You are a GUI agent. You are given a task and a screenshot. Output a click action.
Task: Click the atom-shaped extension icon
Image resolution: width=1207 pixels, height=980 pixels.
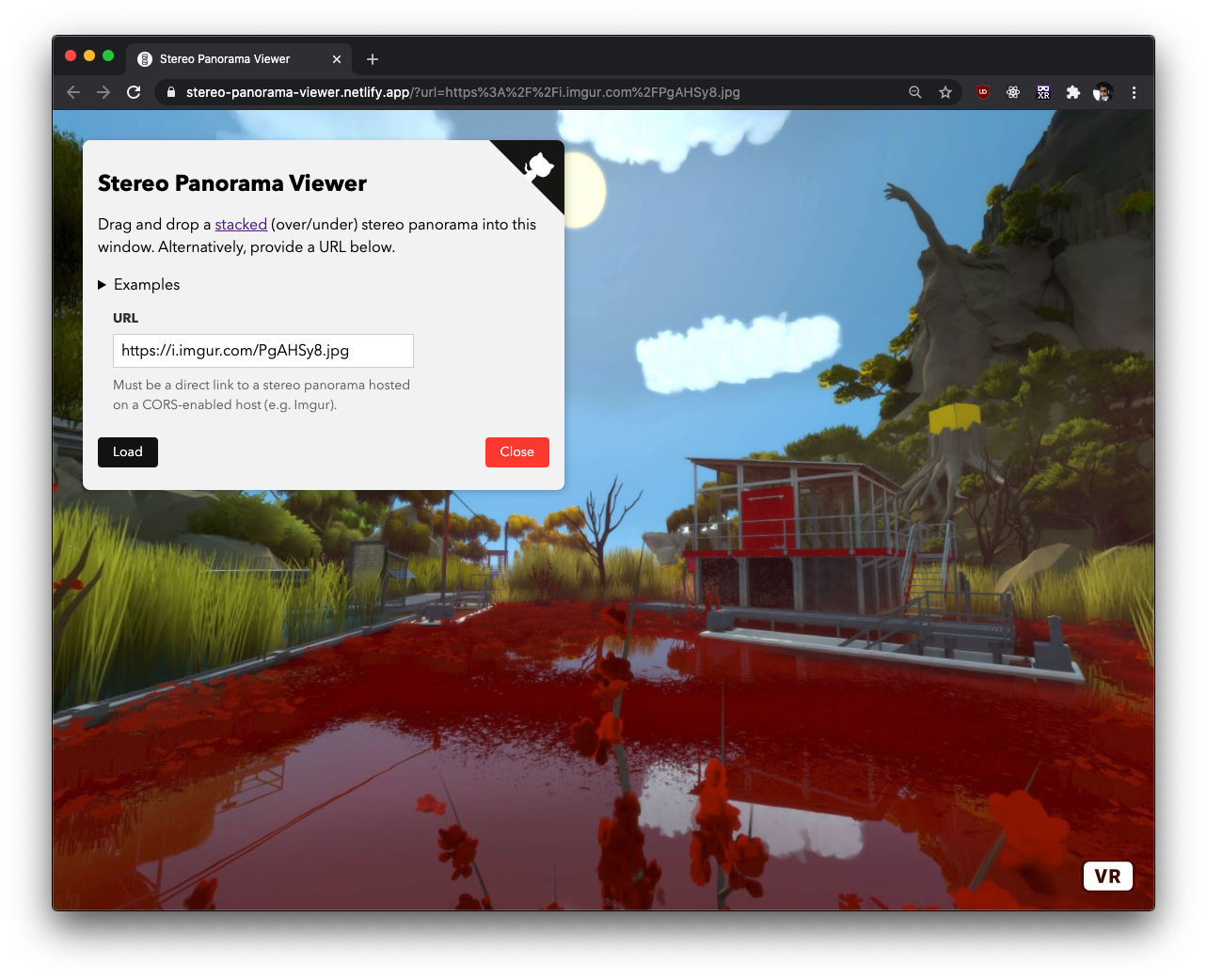coord(1012,92)
